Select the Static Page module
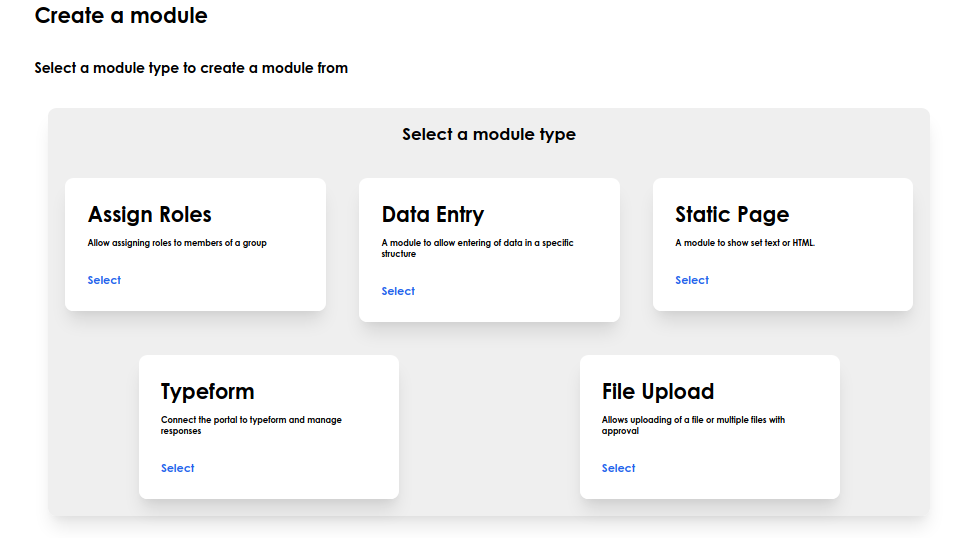Image resolution: width=953 pixels, height=538 pixels. click(x=692, y=280)
